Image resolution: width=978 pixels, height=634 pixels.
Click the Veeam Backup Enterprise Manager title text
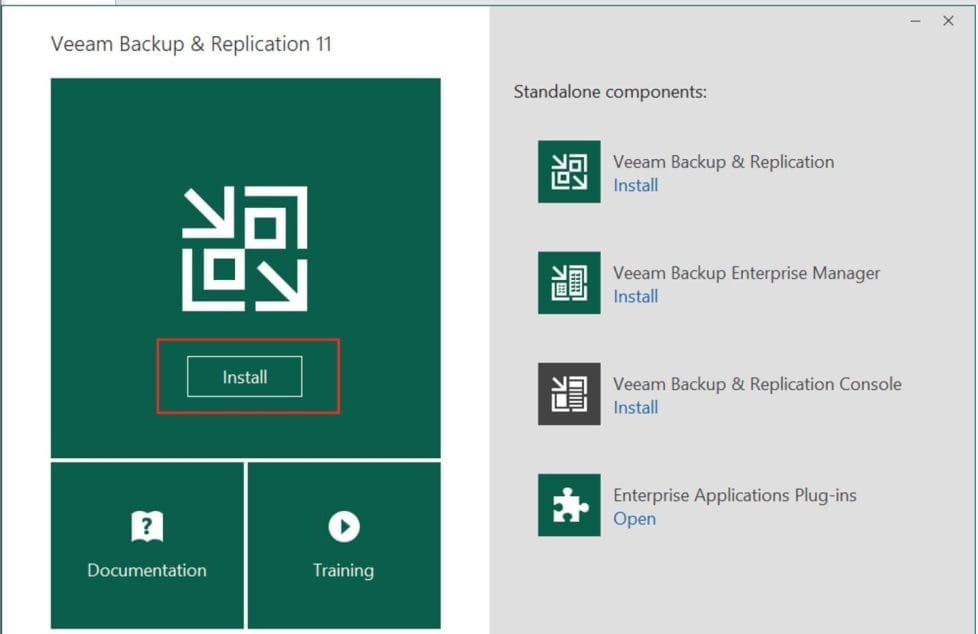[746, 273]
